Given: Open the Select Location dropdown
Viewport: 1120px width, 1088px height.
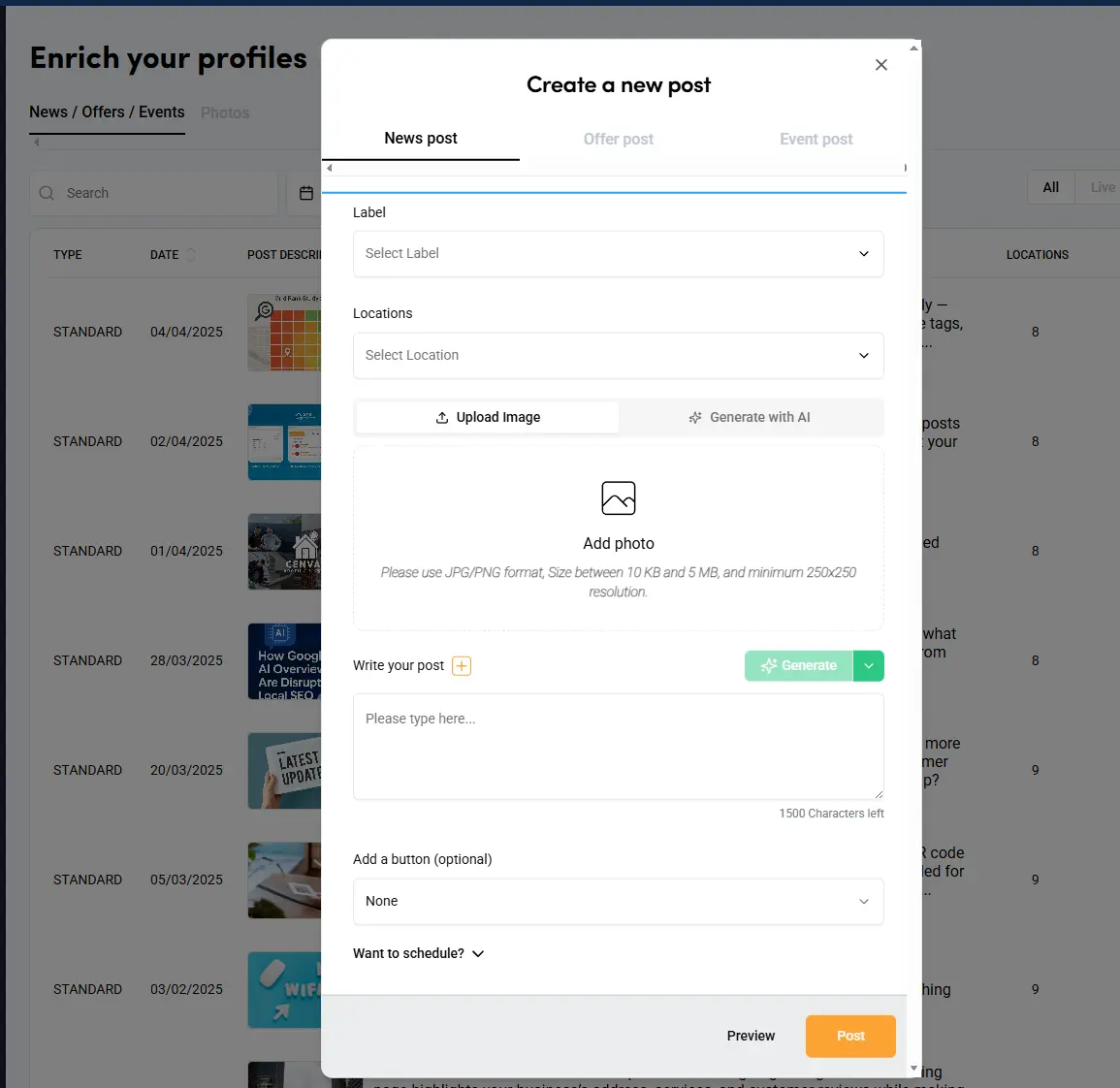Looking at the screenshot, I should point(618,355).
